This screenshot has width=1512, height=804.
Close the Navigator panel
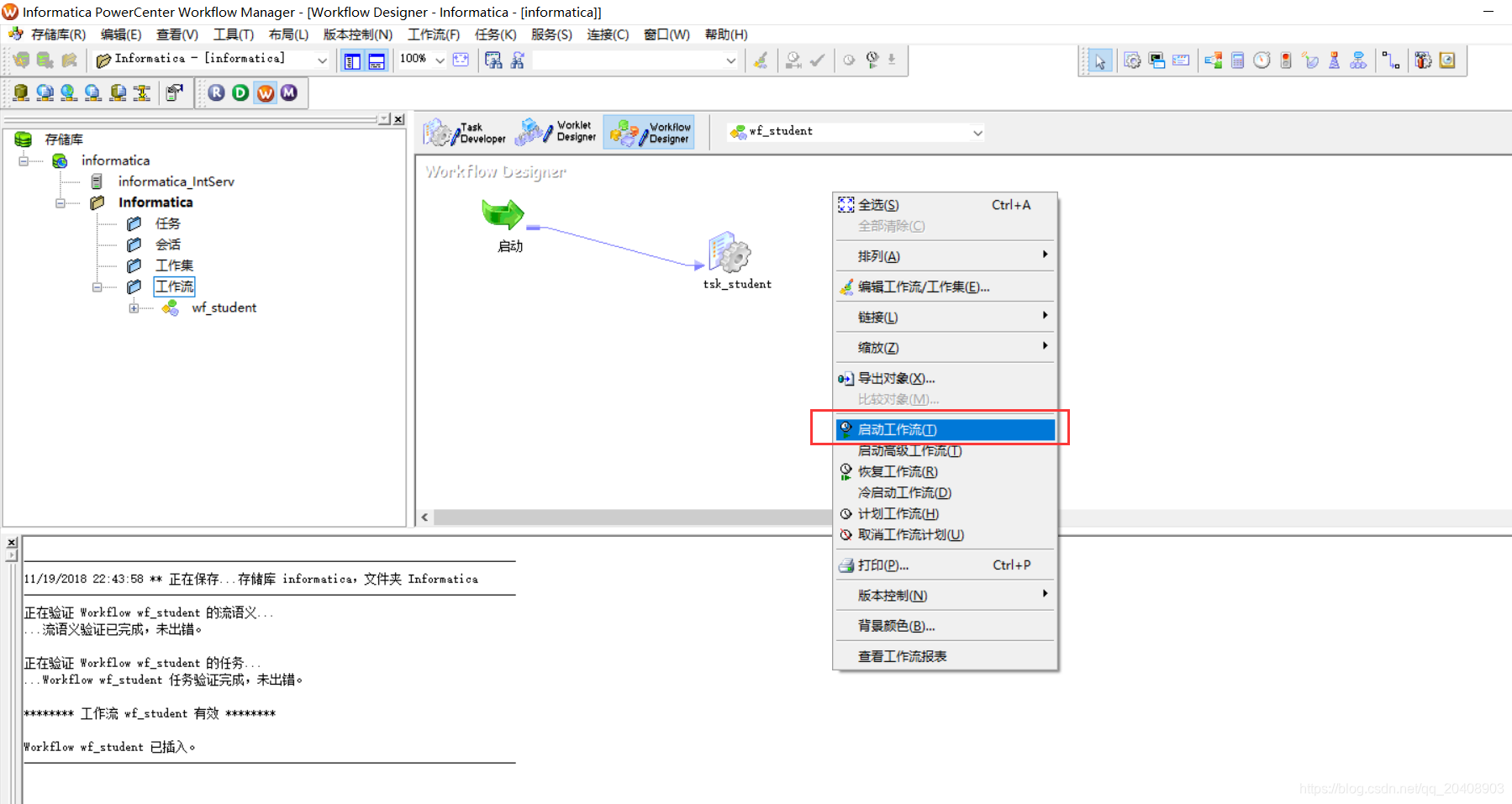[399, 119]
